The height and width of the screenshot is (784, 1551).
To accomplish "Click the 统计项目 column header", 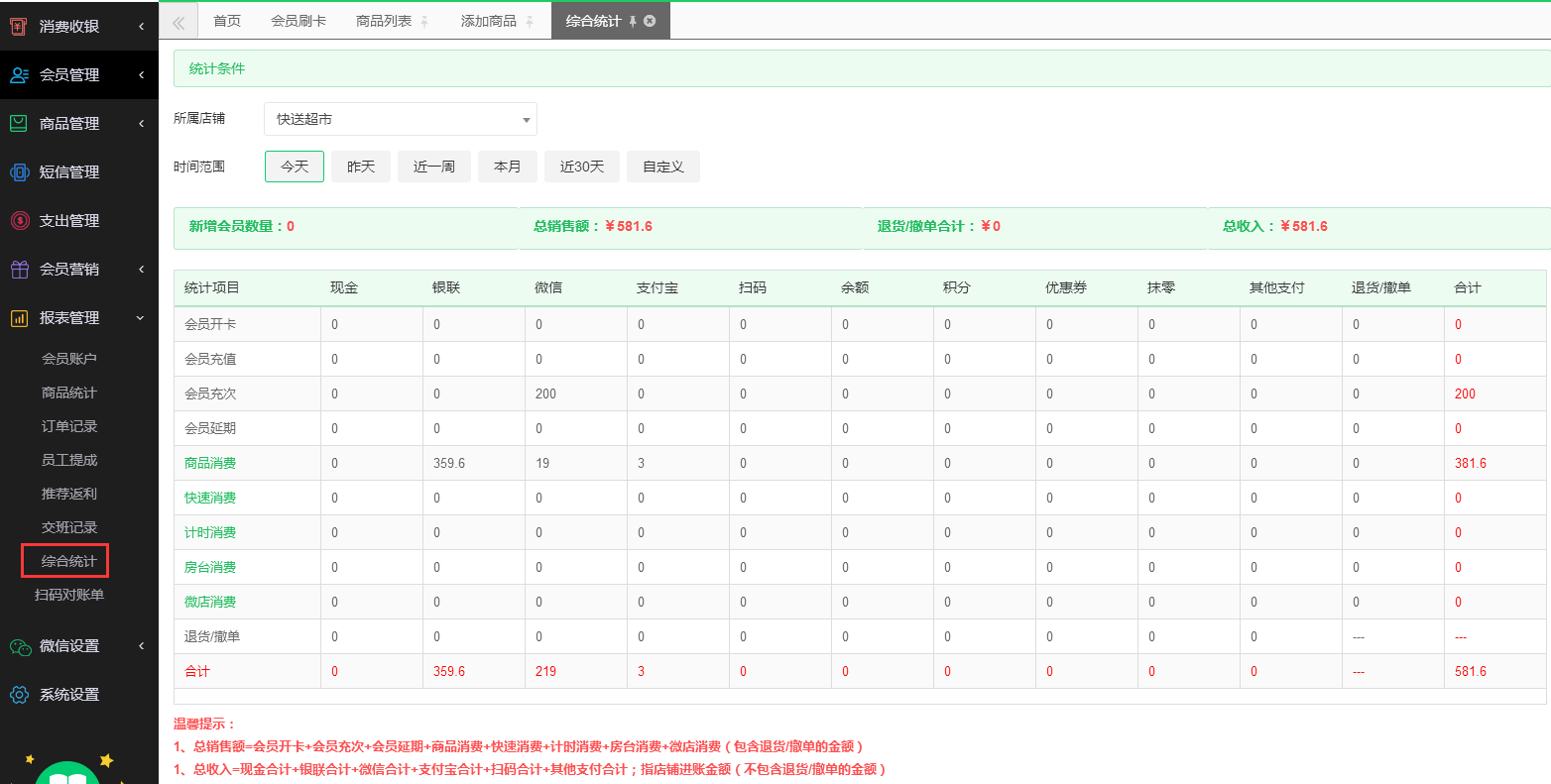I will pos(212,287).
